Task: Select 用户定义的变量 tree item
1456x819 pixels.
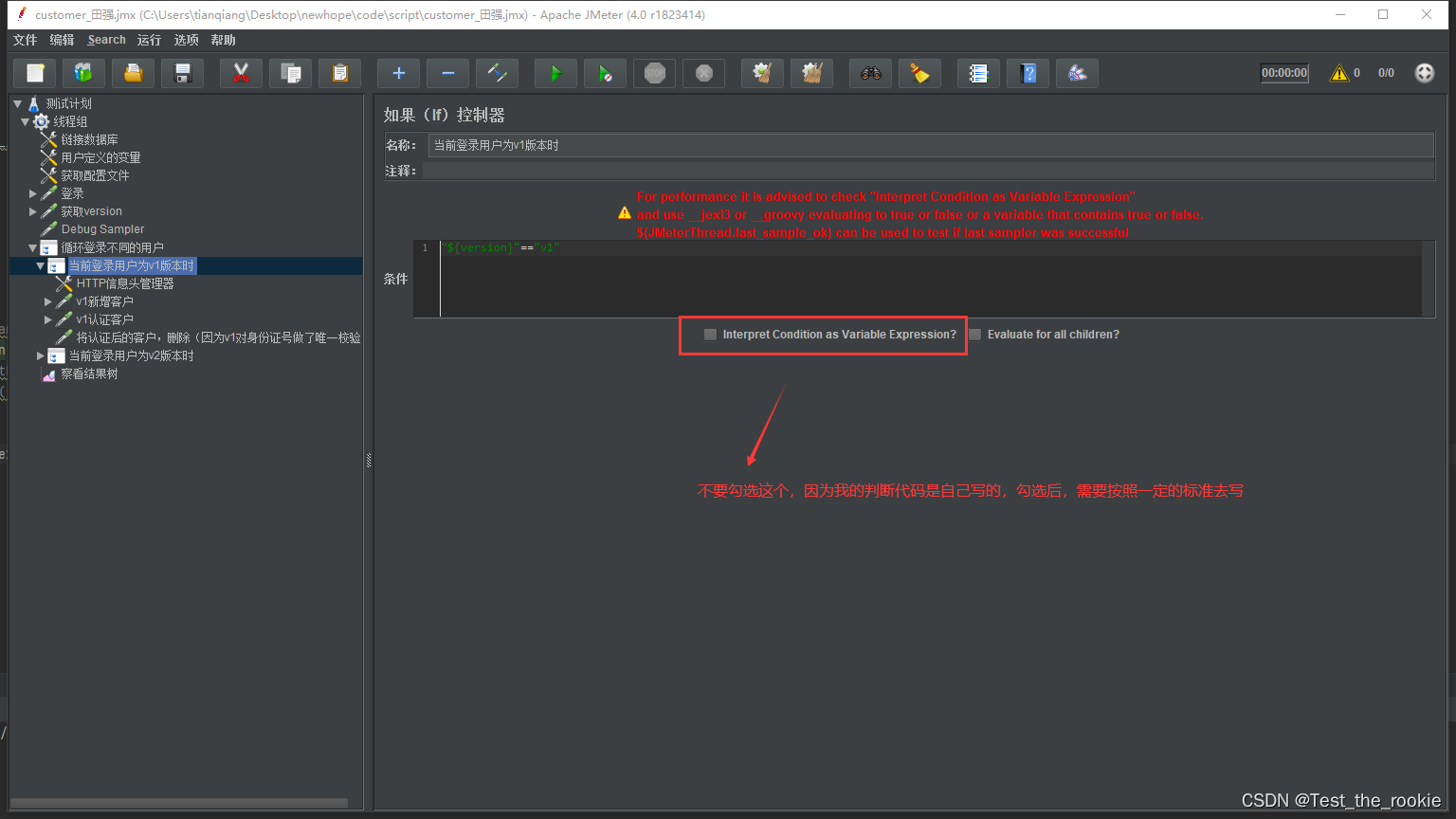Action: [100, 157]
